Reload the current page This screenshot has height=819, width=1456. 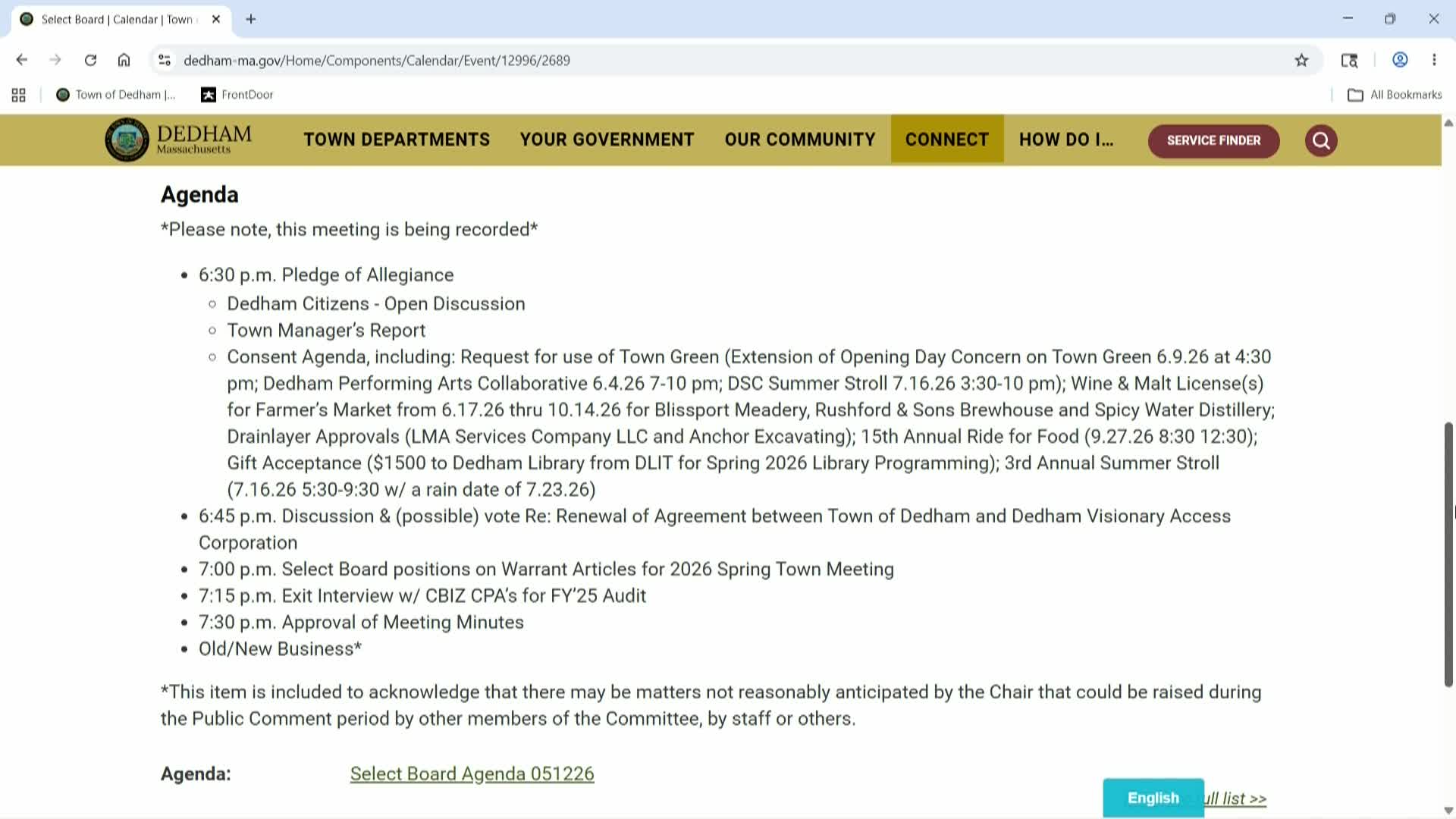click(x=90, y=60)
